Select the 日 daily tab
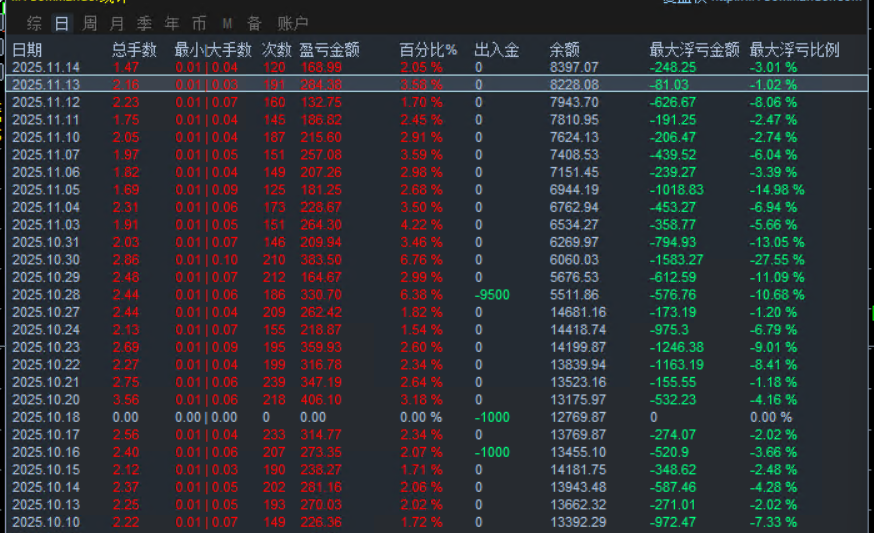Image resolution: width=874 pixels, height=533 pixels. coord(62,23)
